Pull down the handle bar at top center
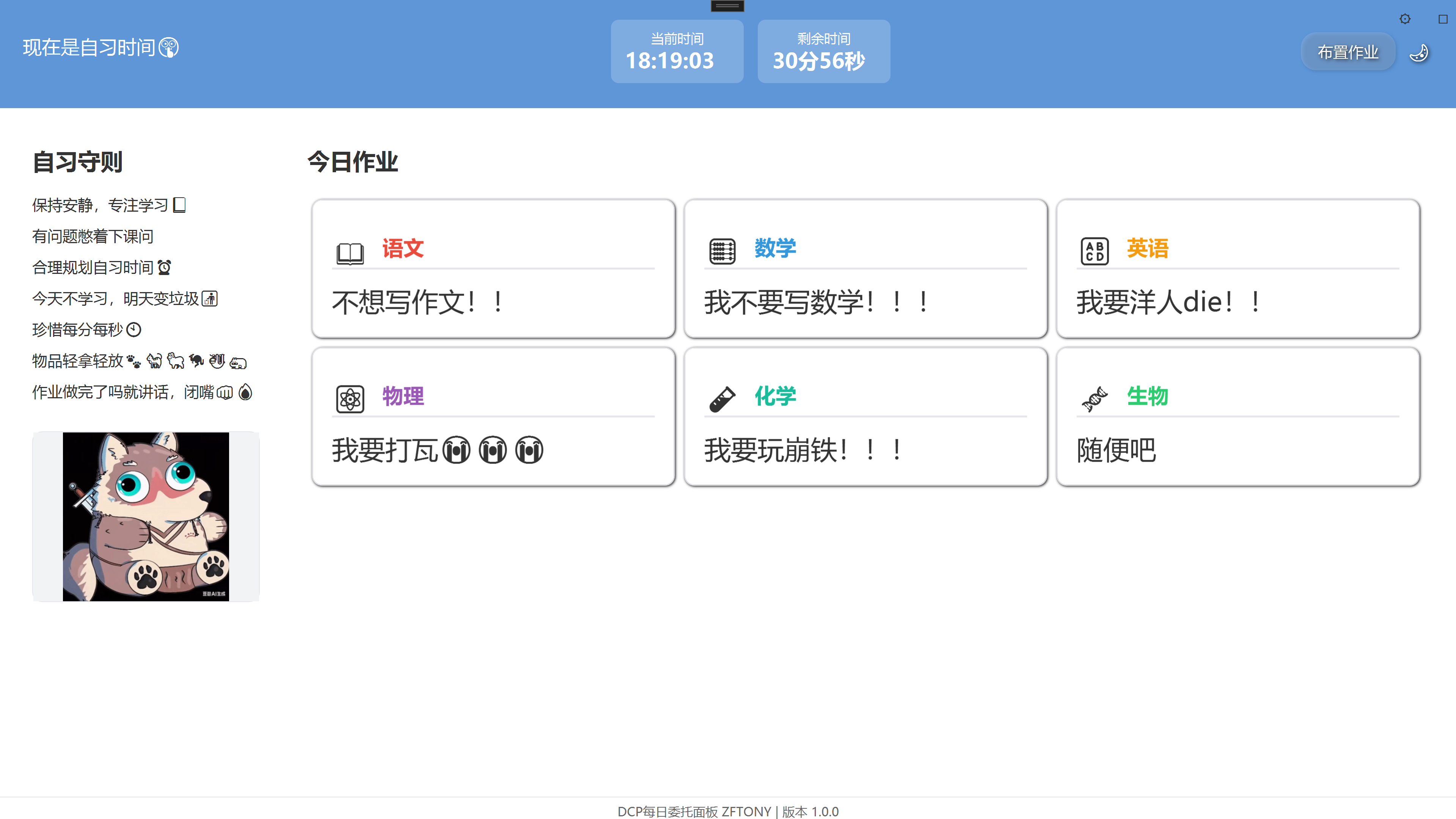The image size is (1456, 819). [727, 6]
